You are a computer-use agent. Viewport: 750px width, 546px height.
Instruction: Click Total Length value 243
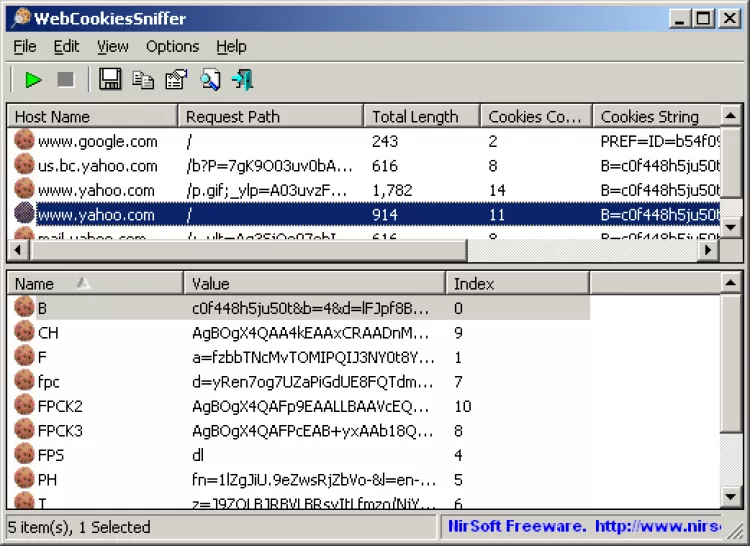tap(385, 142)
